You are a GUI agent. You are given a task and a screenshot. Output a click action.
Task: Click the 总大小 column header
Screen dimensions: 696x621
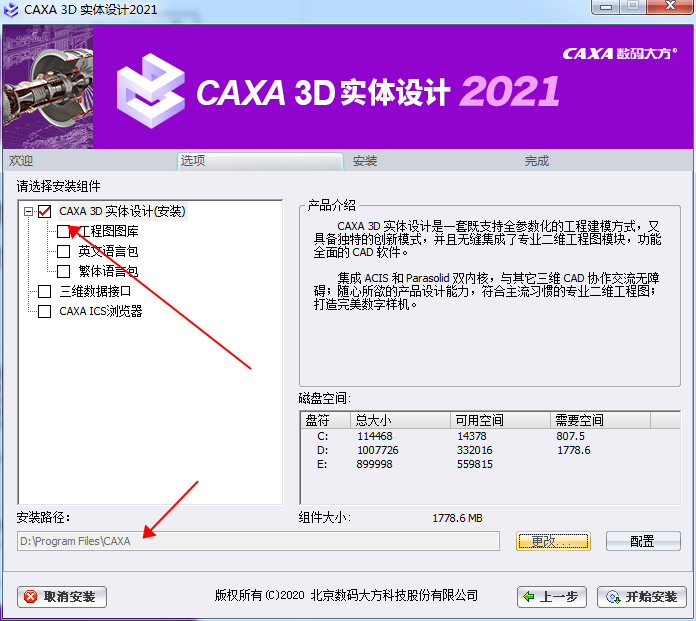pos(400,420)
